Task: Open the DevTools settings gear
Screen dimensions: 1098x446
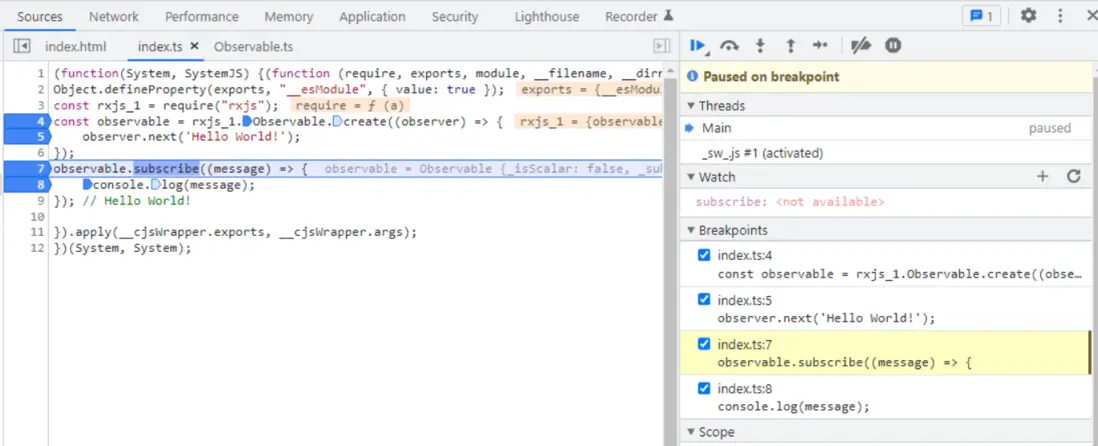Action: [x=1028, y=15]
